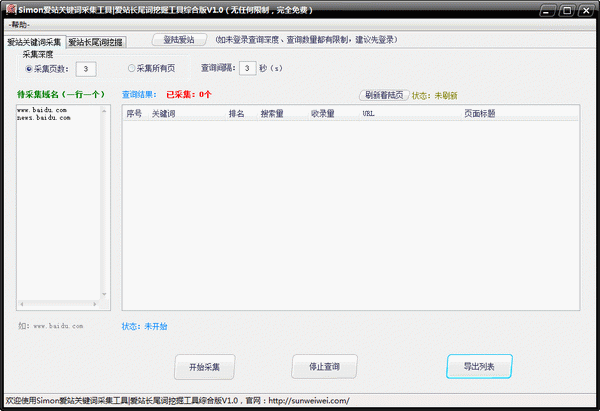Click the 采集页数 number input field
Screen dimensions: 600x411
click(86, 69)
